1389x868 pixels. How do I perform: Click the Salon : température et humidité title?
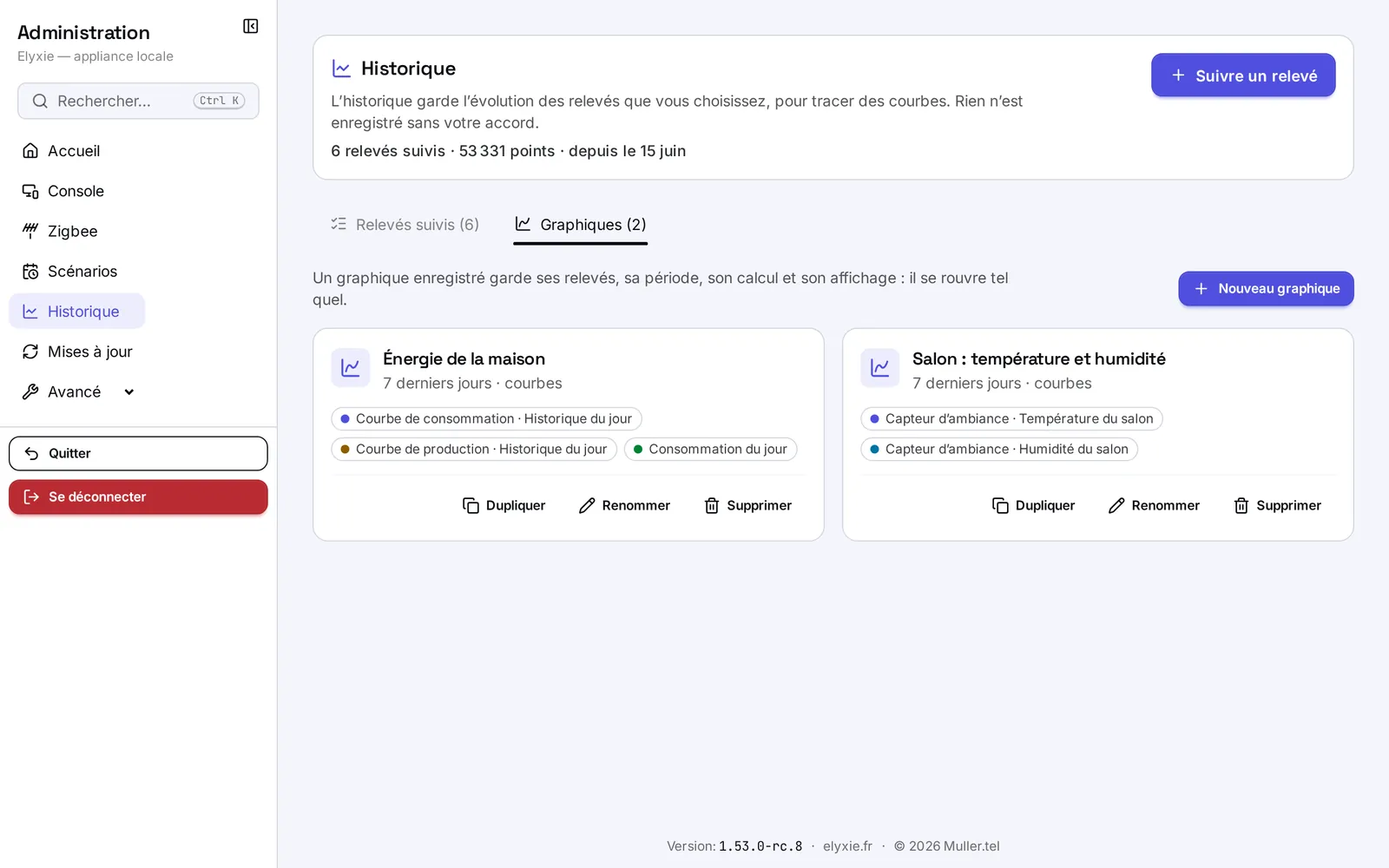pyautogui.click(x=1039, y=359)
